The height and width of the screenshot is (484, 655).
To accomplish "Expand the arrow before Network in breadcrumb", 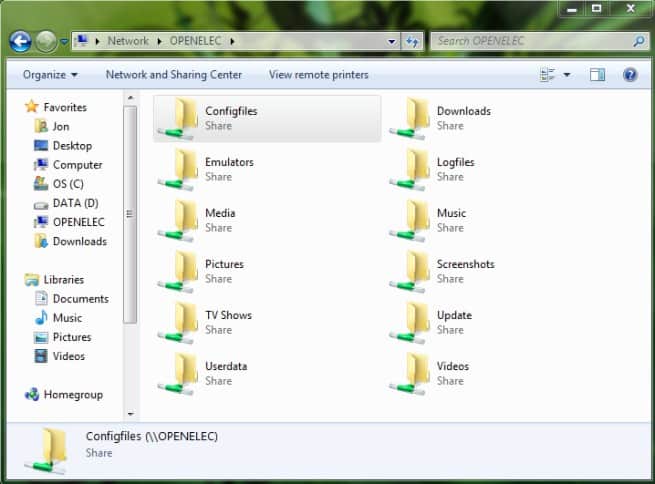I will point(97,41).
